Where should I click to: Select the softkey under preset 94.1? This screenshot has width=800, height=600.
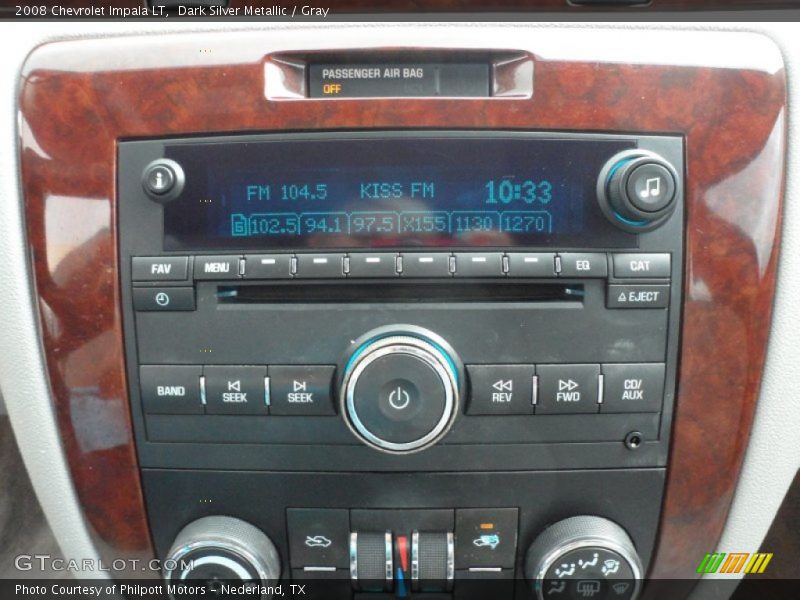pyautogui.click(x=320, y=265)
